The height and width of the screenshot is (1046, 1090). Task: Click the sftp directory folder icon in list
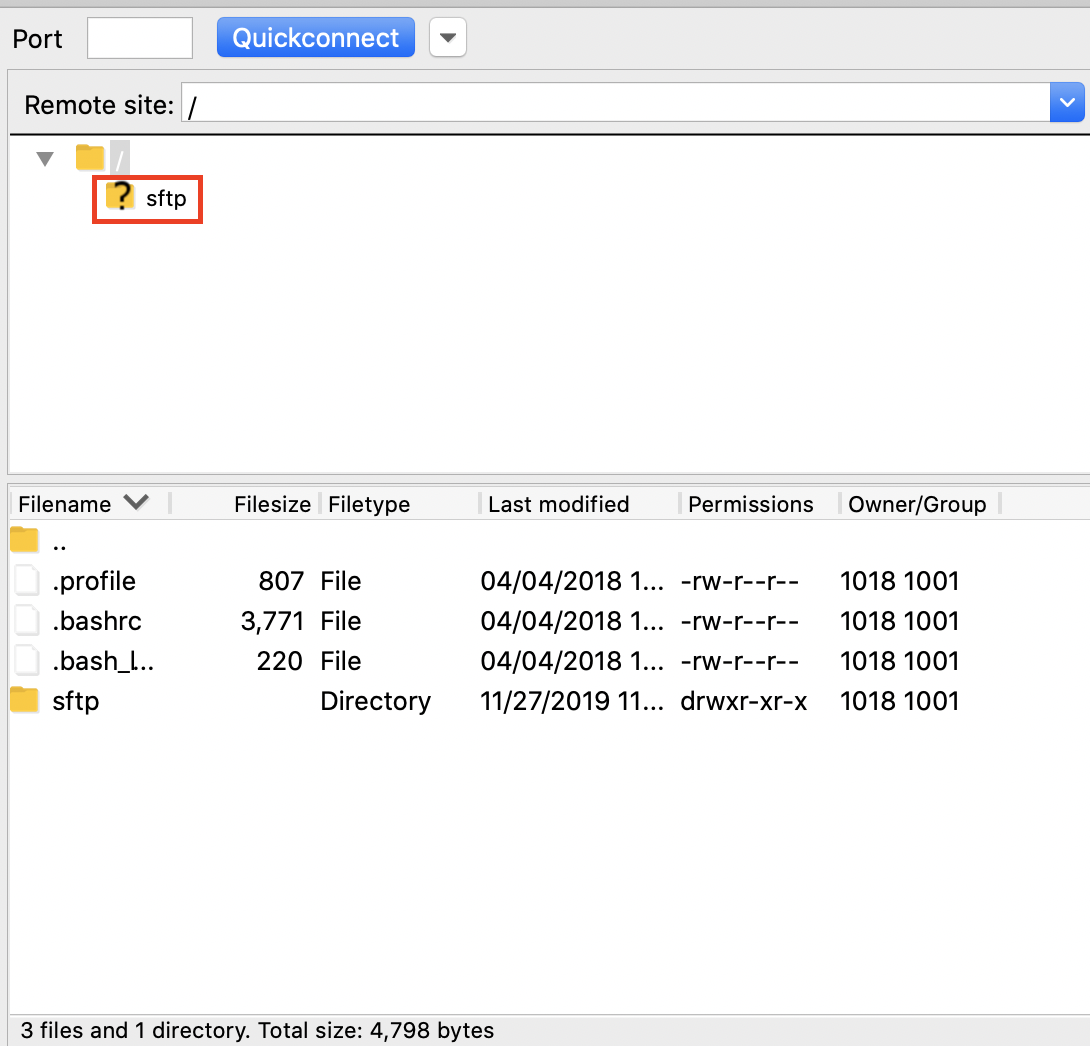(x=24, y=701)
